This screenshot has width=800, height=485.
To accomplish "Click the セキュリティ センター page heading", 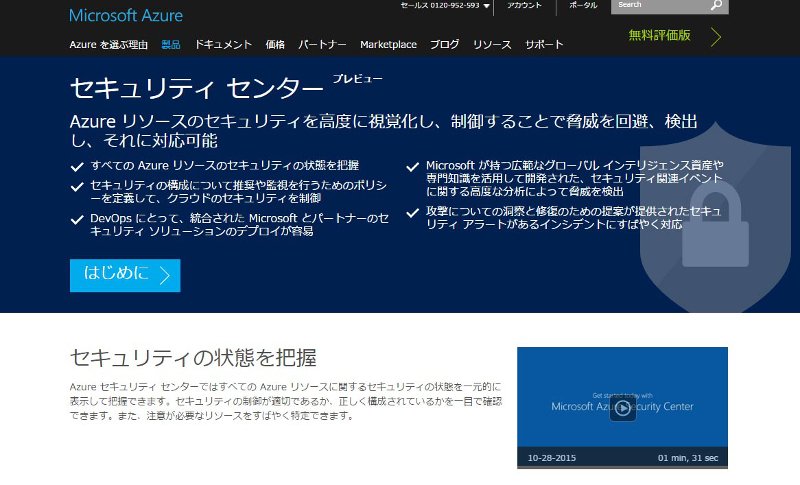I will 196,88.
